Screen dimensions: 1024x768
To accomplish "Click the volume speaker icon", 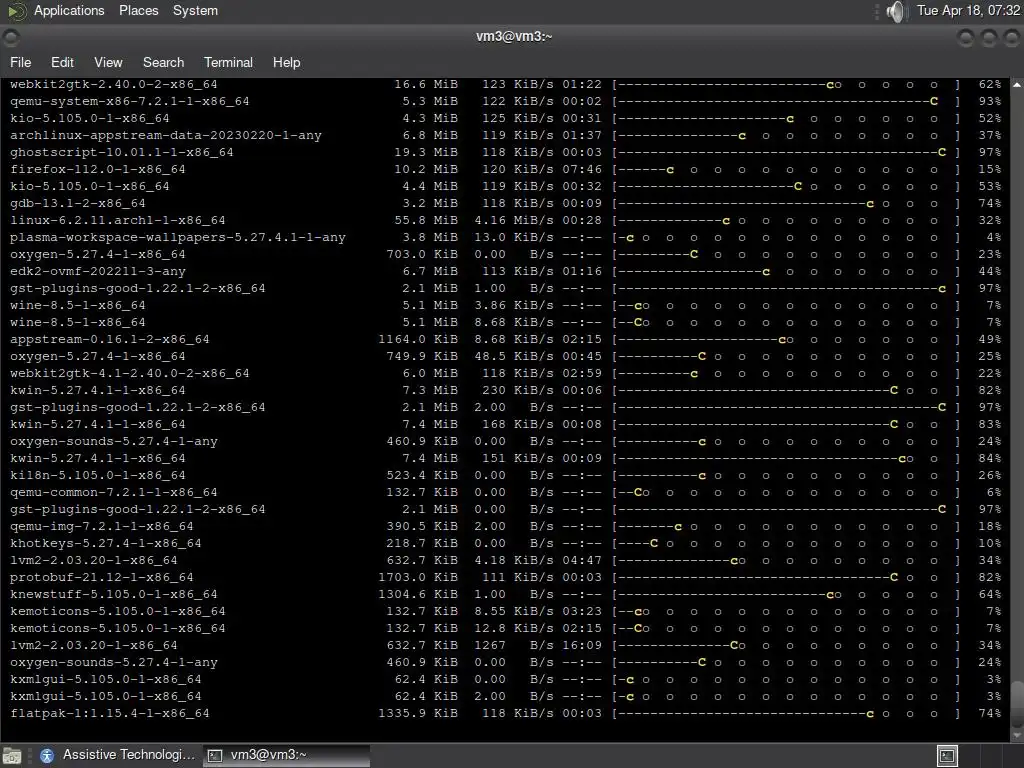I will 897,11.
